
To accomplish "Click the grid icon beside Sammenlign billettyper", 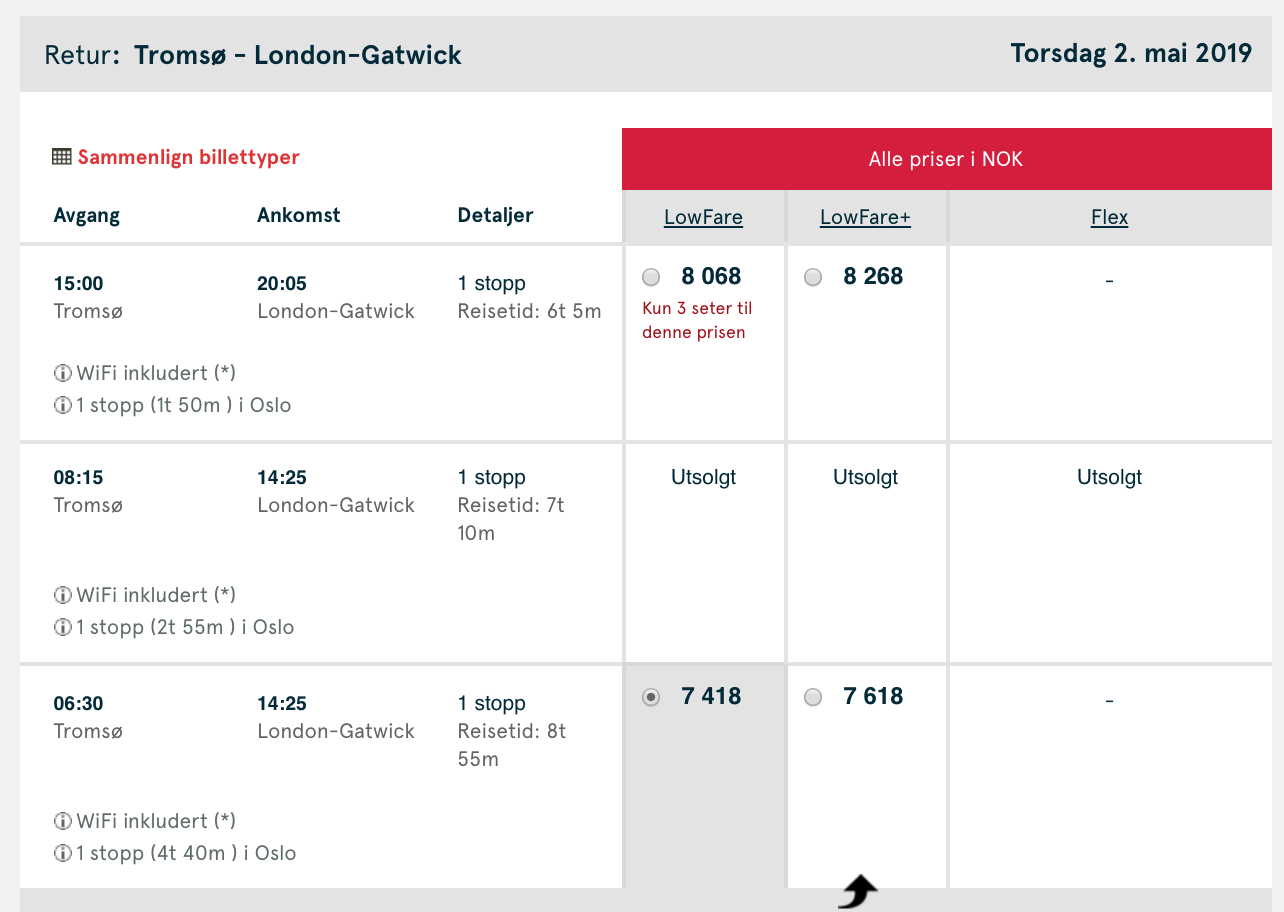I will (x=62, y=157).
